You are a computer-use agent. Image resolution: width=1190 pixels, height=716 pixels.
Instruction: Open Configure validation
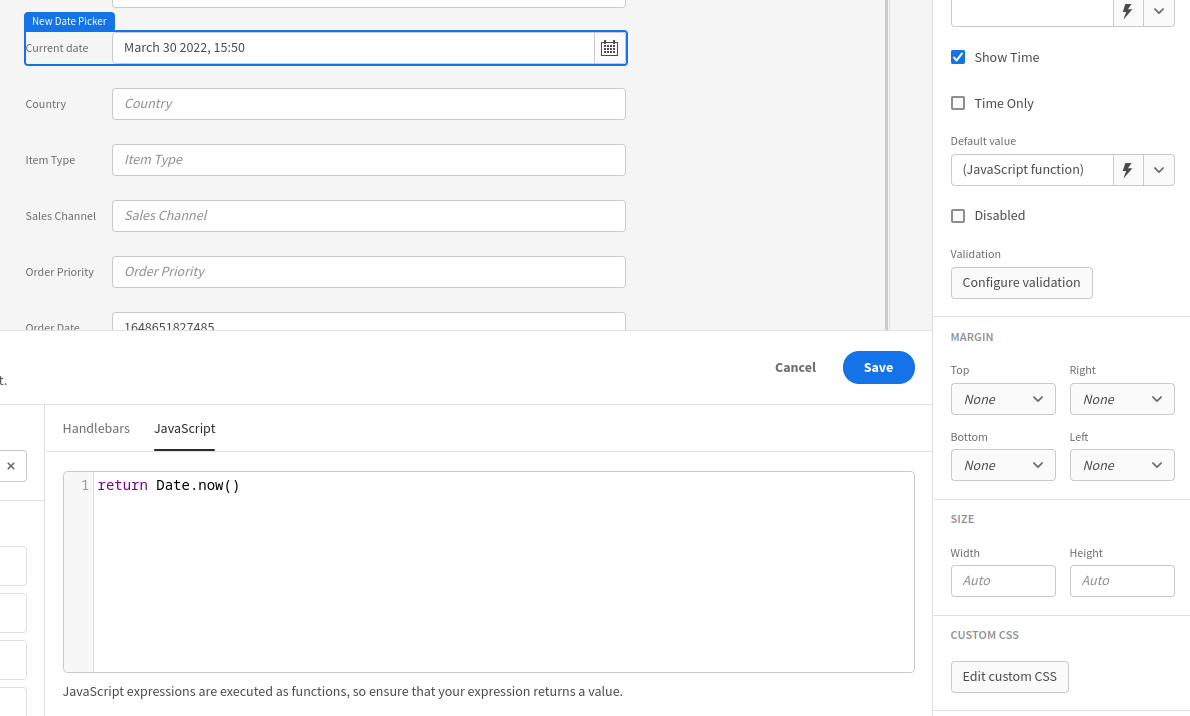(1021, 282)
